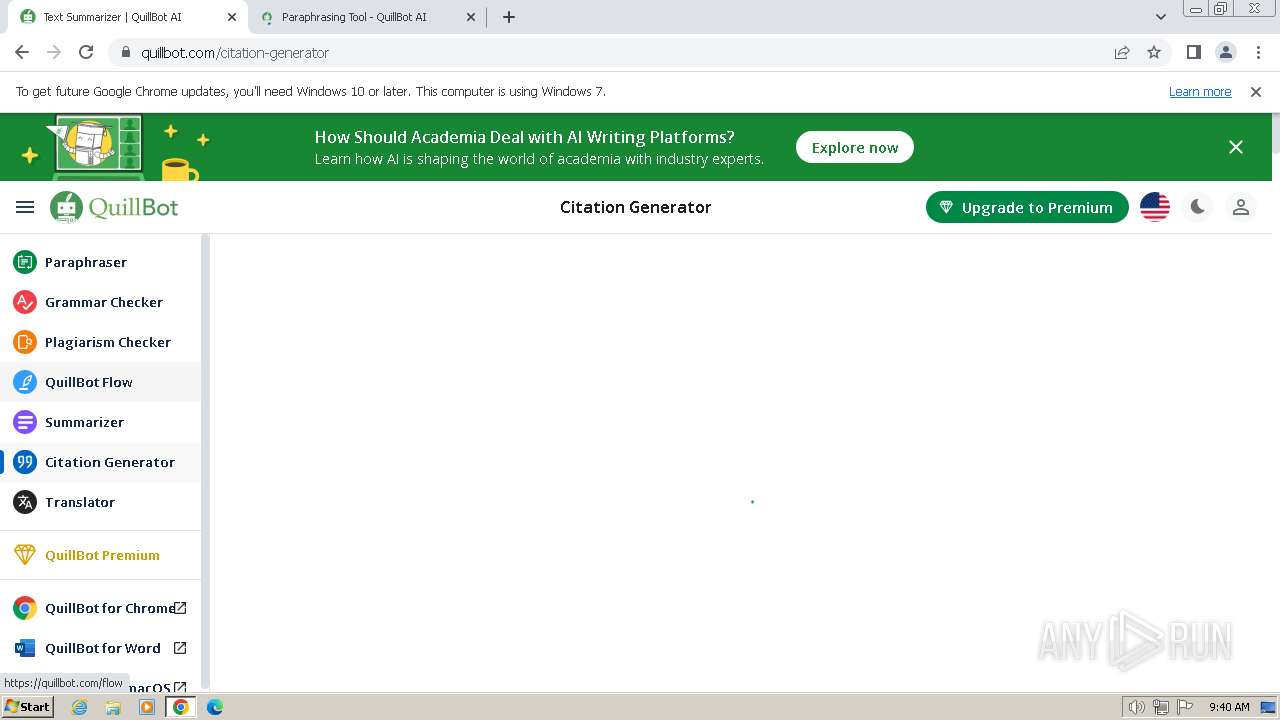Click Explore now on banner
1280x720 pixels.
(855, 147)
